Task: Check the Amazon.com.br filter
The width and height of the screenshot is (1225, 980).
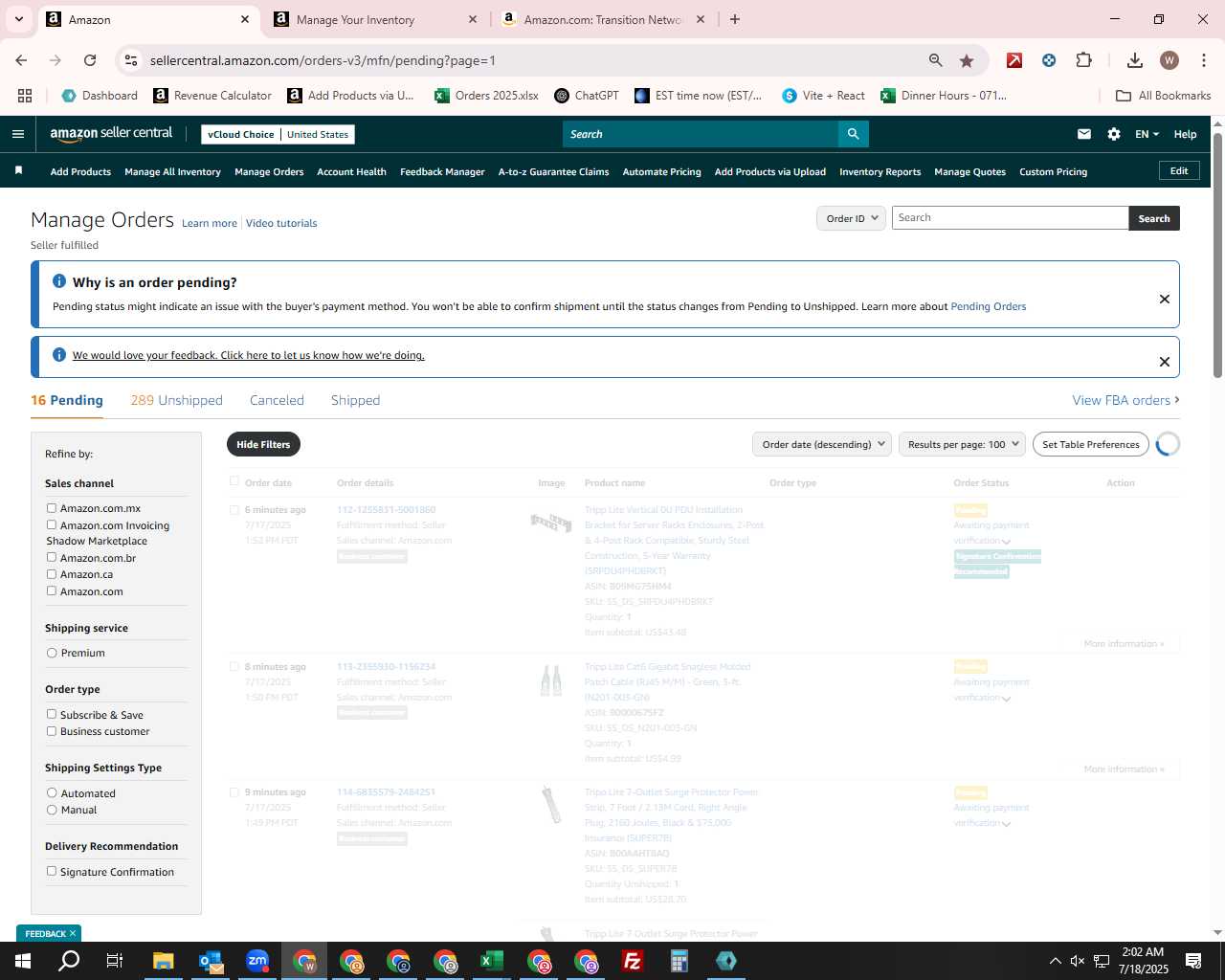Action: (52, 557)
